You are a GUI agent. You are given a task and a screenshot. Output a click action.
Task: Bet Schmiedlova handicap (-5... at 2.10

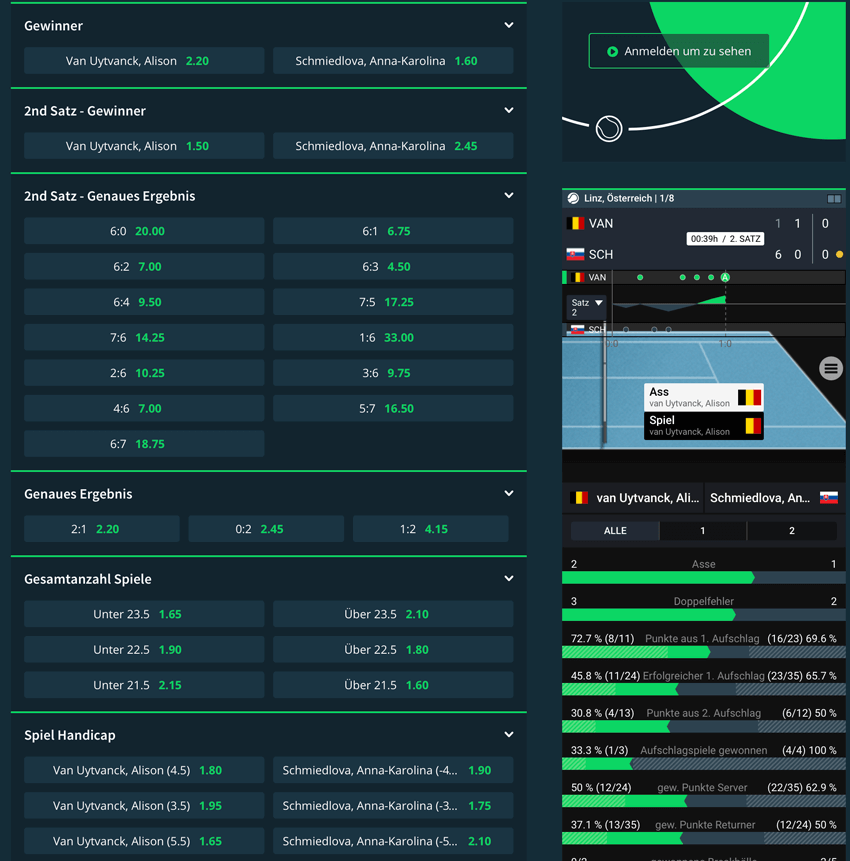[x=393, y=841]
